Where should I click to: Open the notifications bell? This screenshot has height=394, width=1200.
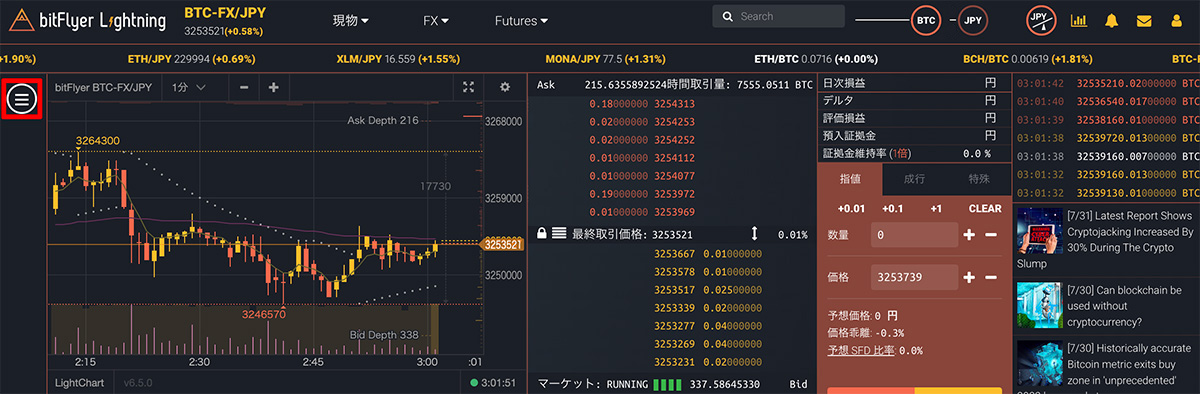pyautogui.click(x=1112, y=20)
